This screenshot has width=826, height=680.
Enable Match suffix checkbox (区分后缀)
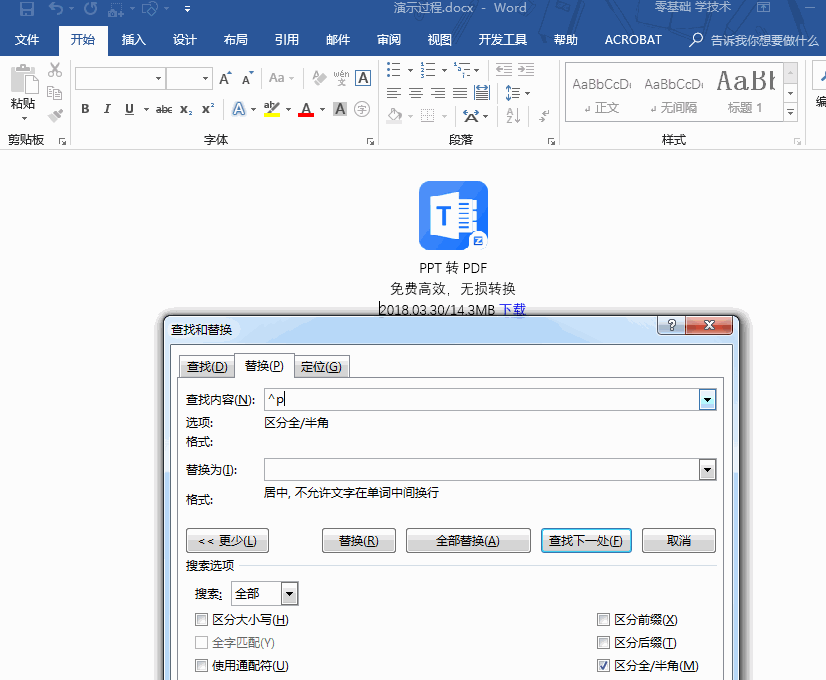coord(603,642)
